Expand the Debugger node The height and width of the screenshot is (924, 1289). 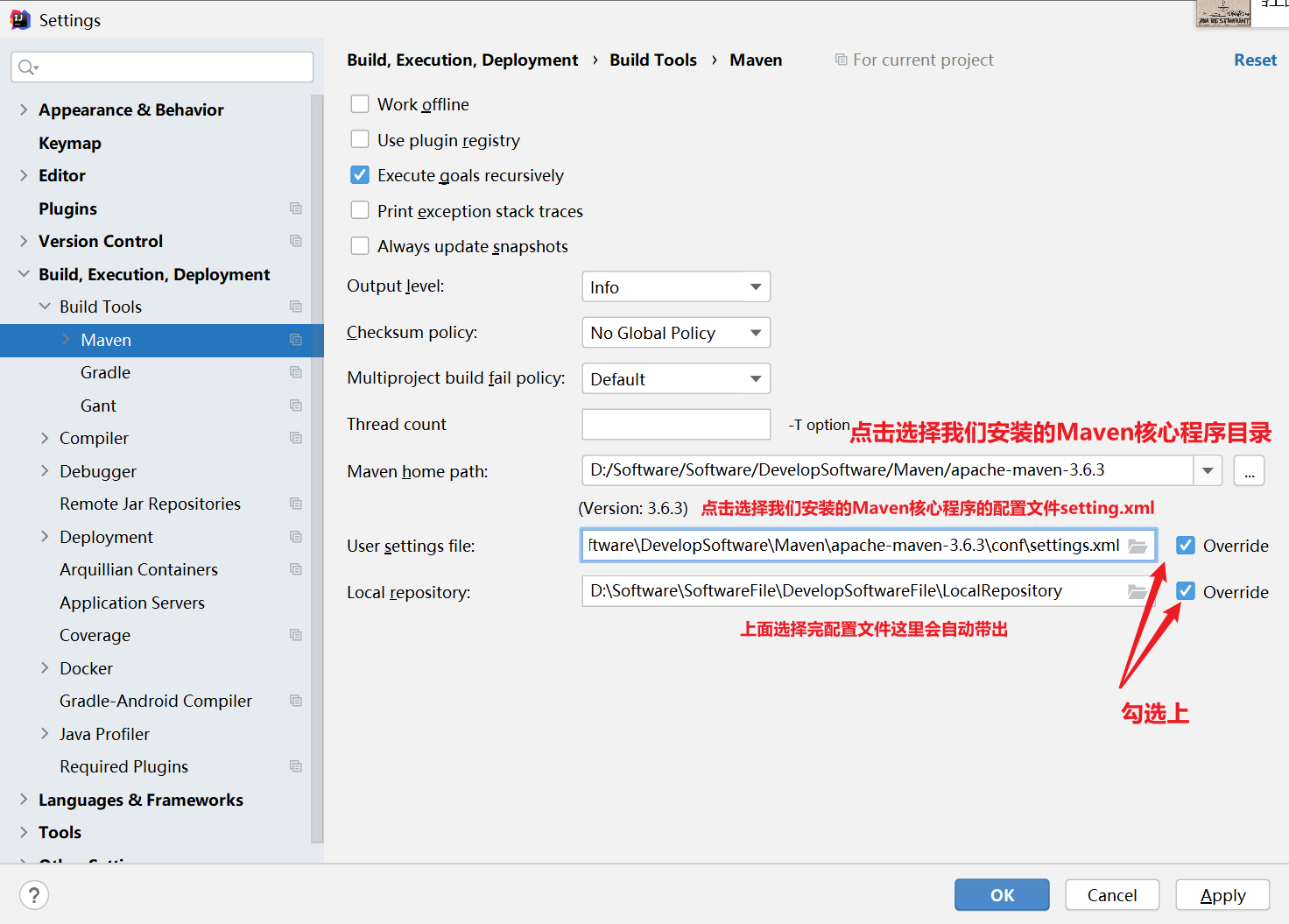click(x=45, y=471)
